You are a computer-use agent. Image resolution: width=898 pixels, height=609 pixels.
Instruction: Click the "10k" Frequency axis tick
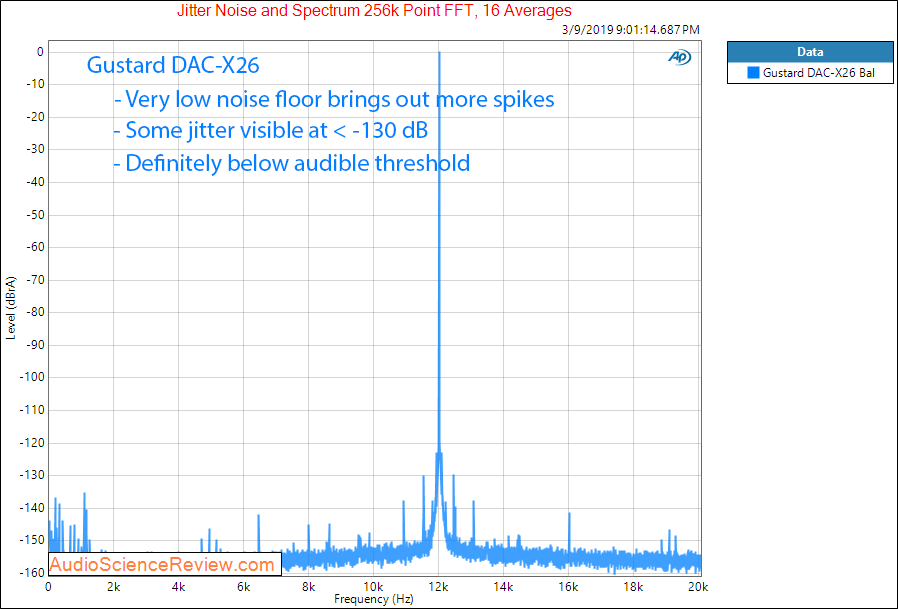tap(373, 587)
